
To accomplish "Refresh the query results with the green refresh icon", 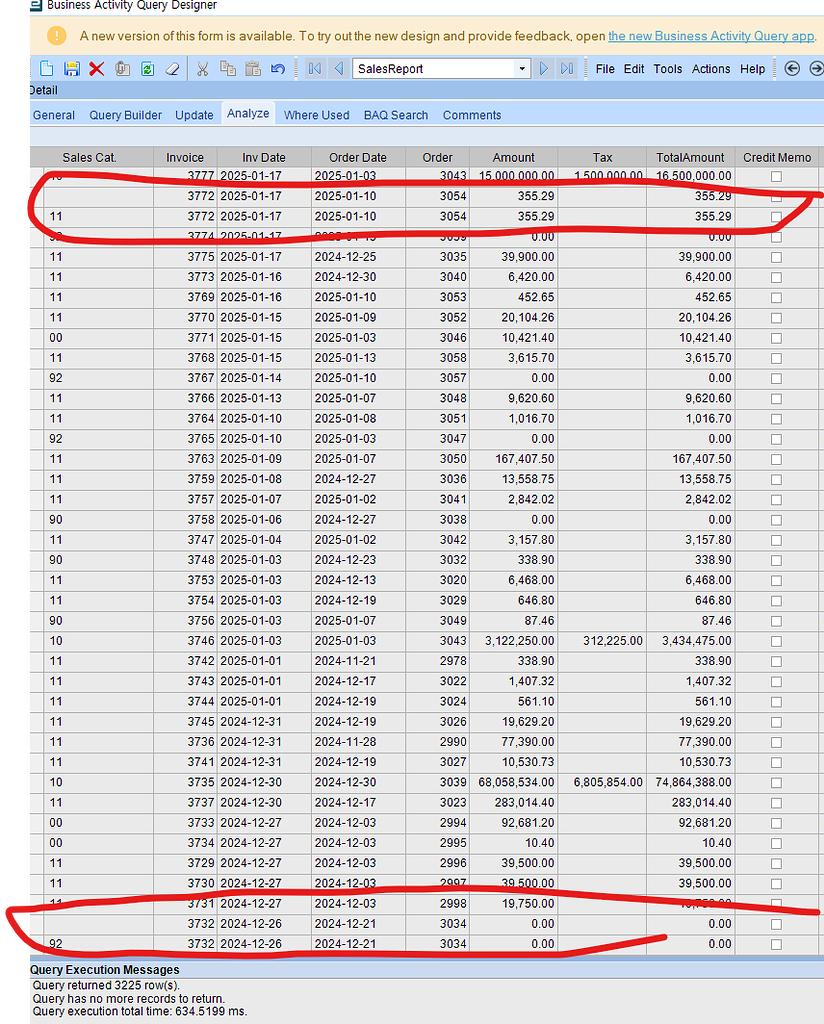I will point(146,68).
